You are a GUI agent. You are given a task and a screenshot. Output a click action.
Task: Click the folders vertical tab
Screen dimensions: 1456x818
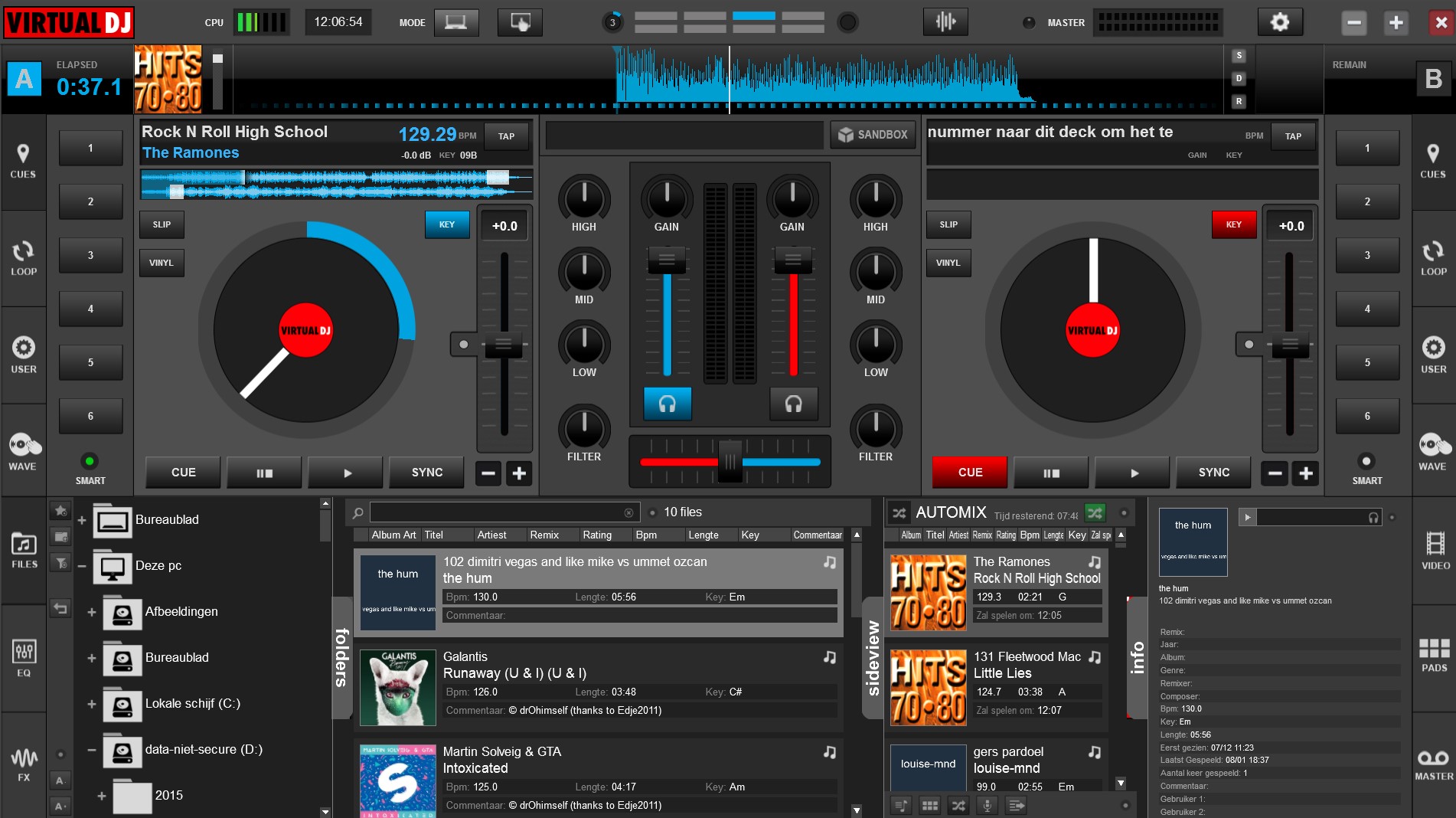tap(342, 657)
